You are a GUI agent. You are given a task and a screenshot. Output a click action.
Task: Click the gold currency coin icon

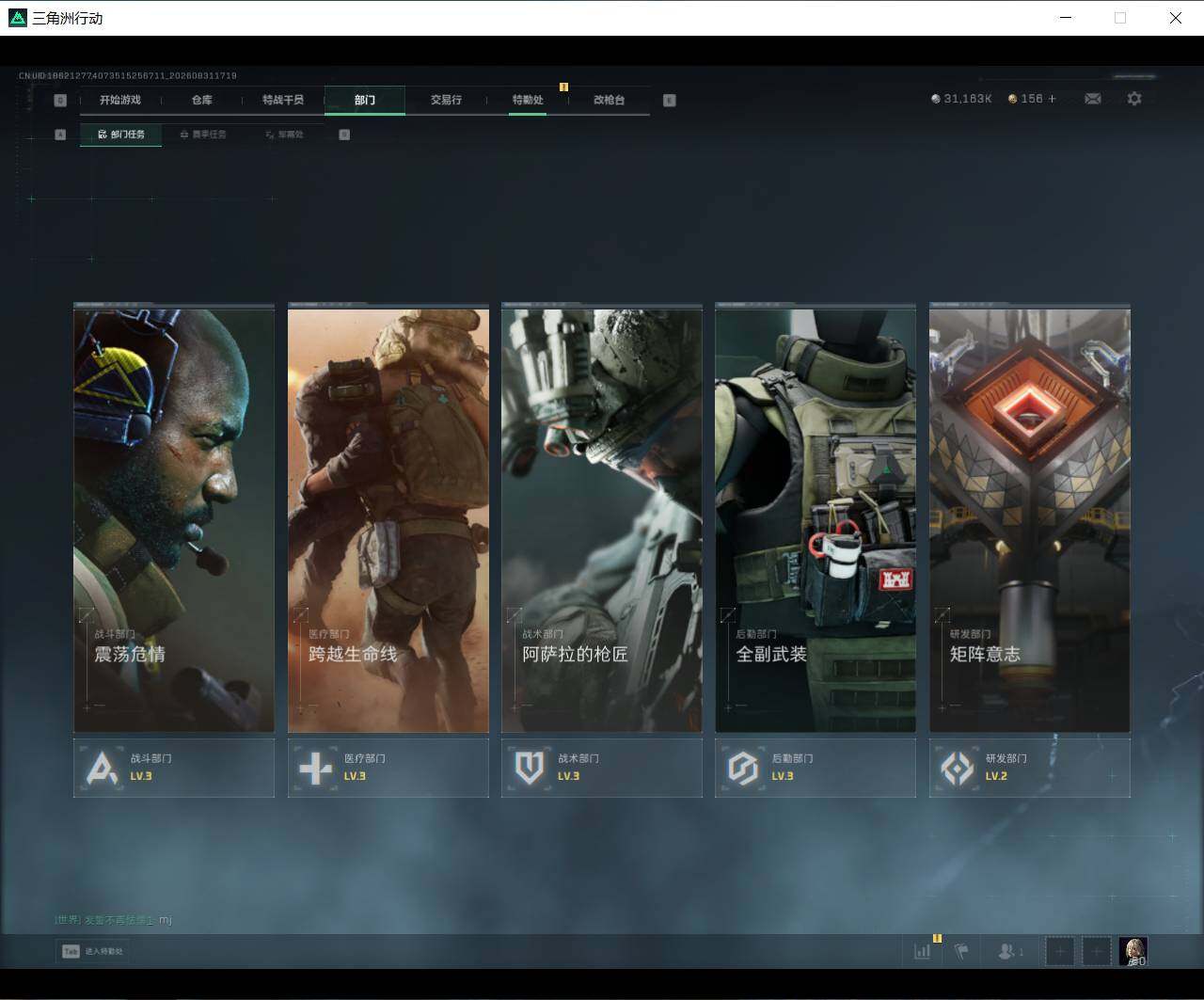click(1012, 99)
